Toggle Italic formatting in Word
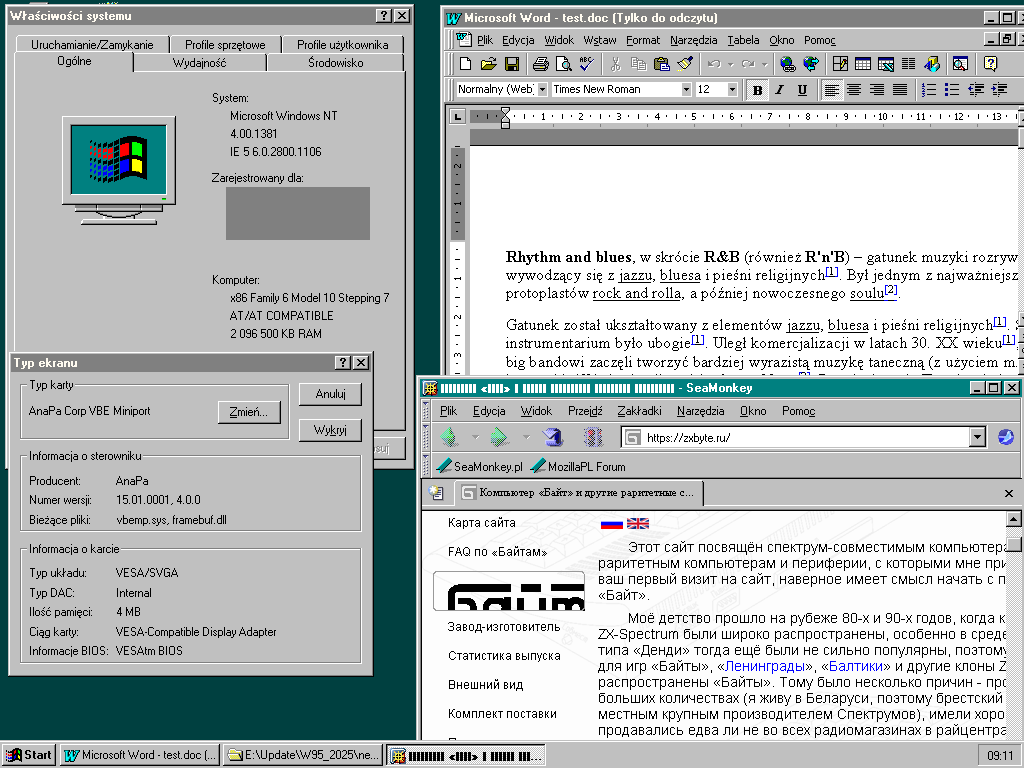Screen dimensions: 1024x768 tap(780, 89)
